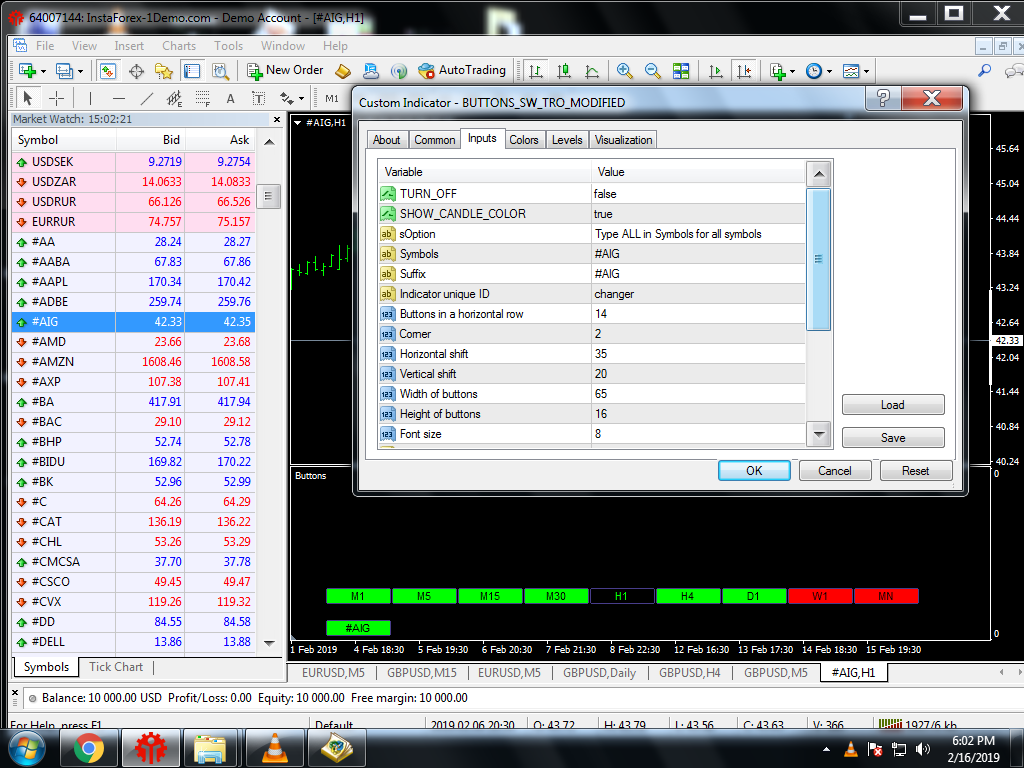The width and height of the screenshot is (1024, 768).
Task: Switch to M1 timeframe in toolbar
Action: (x=332, y=99)
